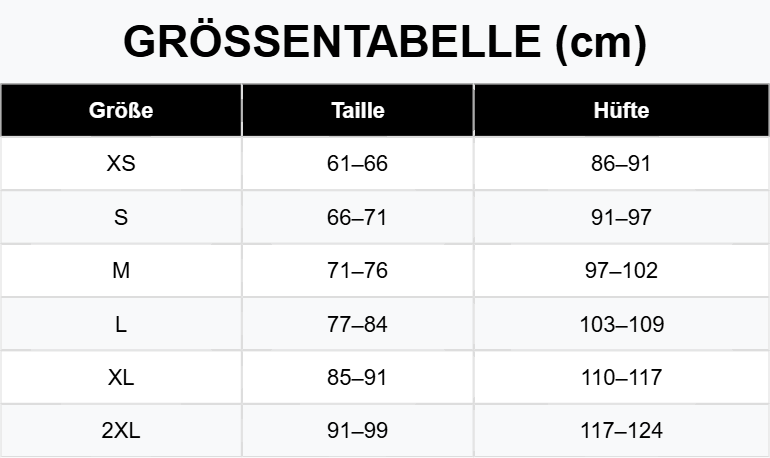Click the 61–66 Taille value
This screenshot has height=458, width=770.
(357, 163)
